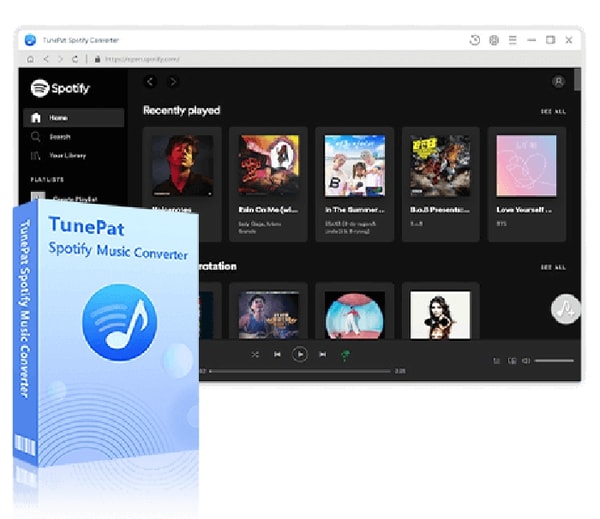
Task: Click the TunePat app logo icon
Action: (30, 40)
